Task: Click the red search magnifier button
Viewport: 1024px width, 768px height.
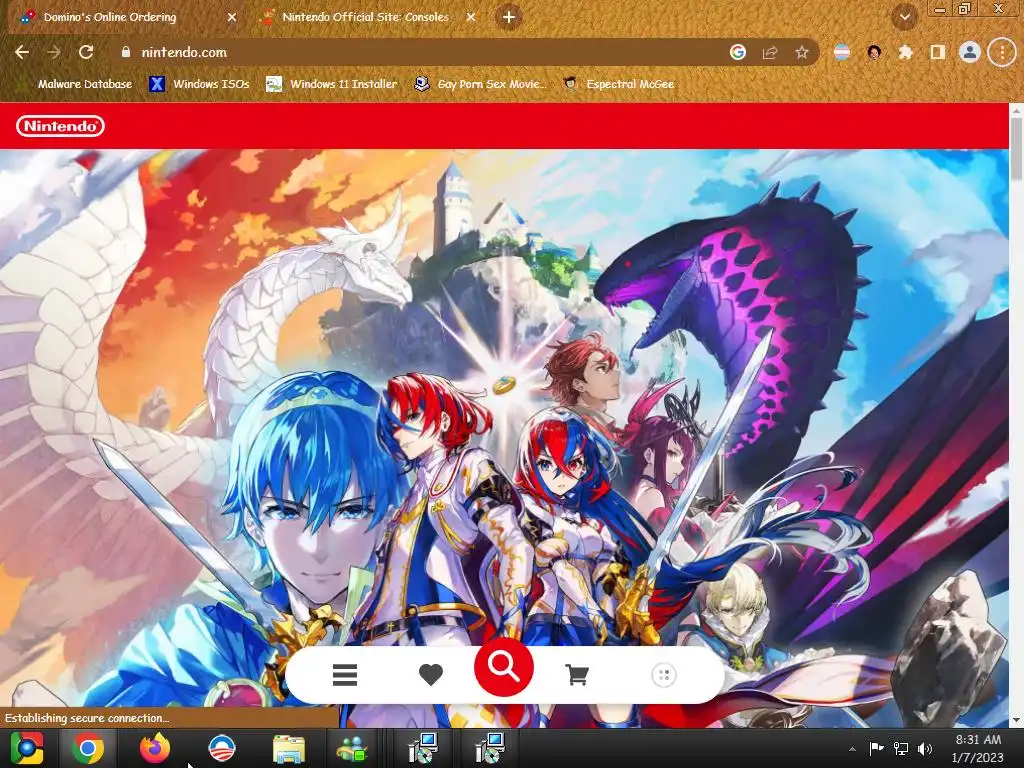Action: pos(504,667)
